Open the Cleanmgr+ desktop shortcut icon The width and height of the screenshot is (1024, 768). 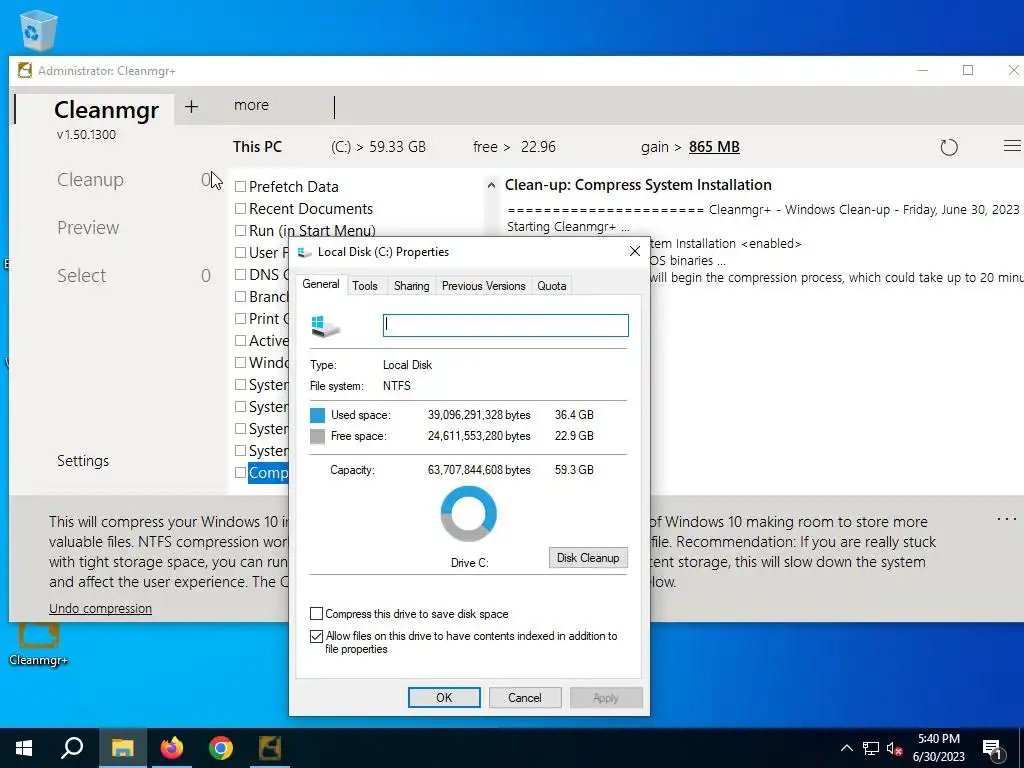(x=38, y=643)
